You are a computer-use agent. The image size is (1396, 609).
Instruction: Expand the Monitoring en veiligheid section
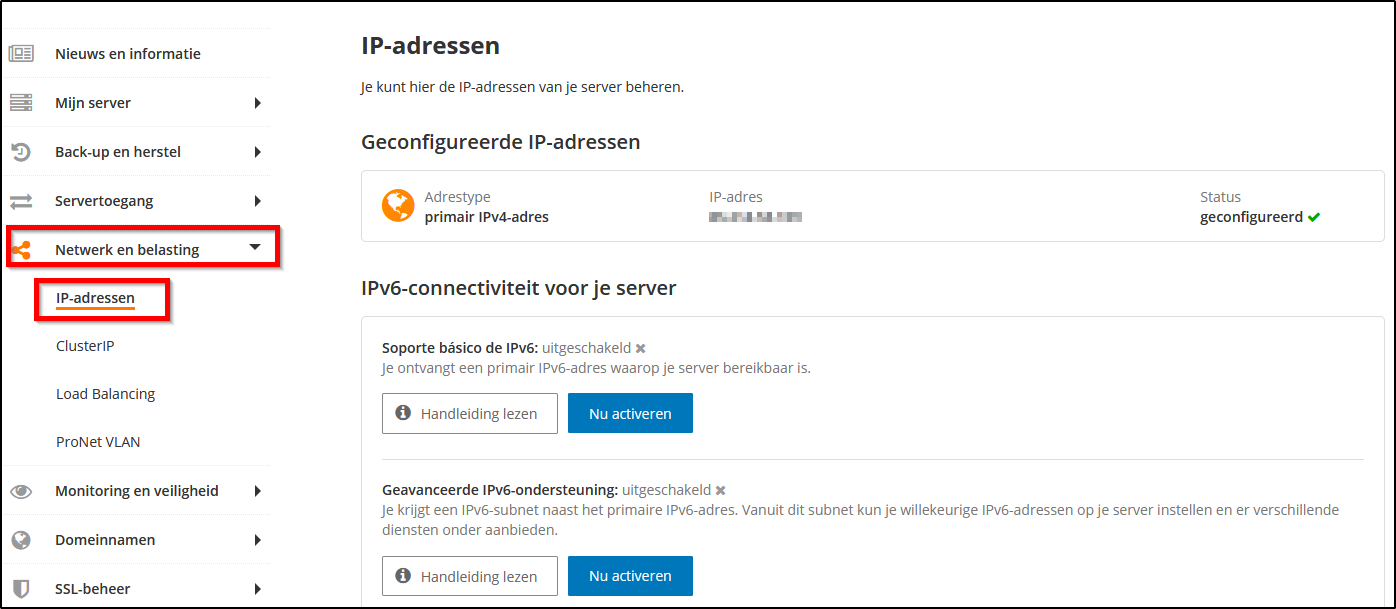258,490
